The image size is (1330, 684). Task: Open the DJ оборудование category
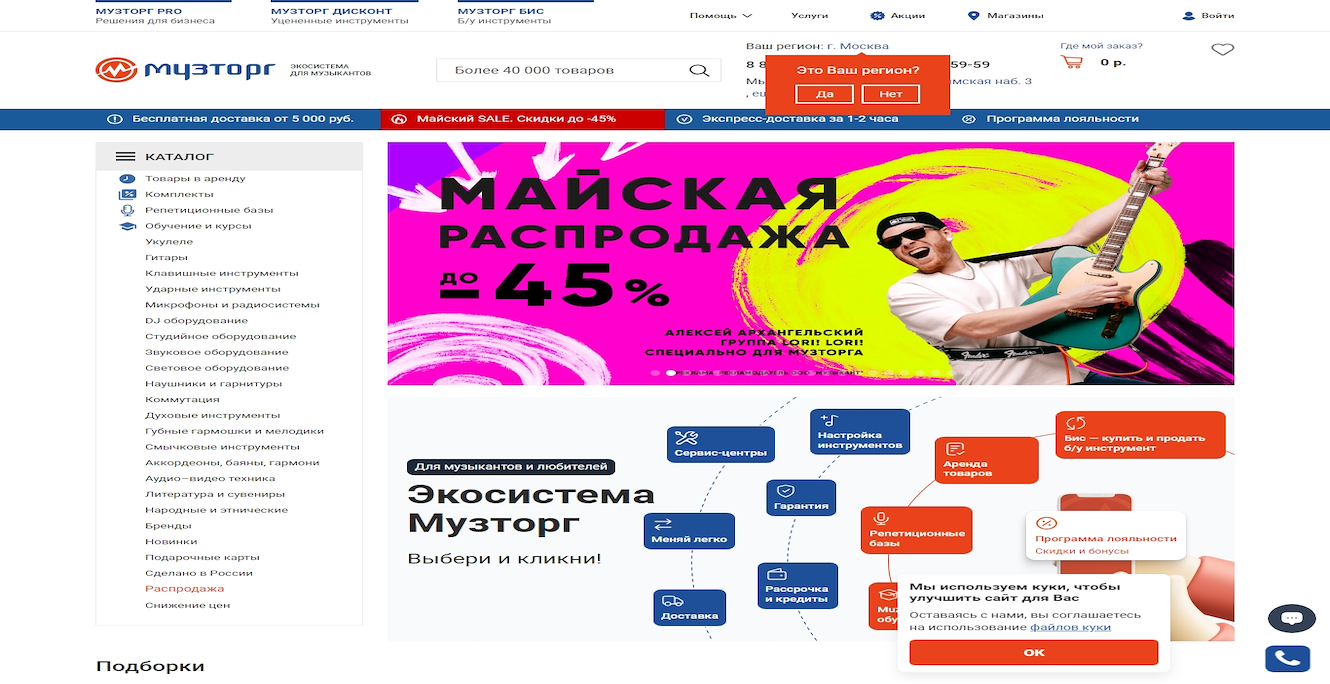pos(196,321)
